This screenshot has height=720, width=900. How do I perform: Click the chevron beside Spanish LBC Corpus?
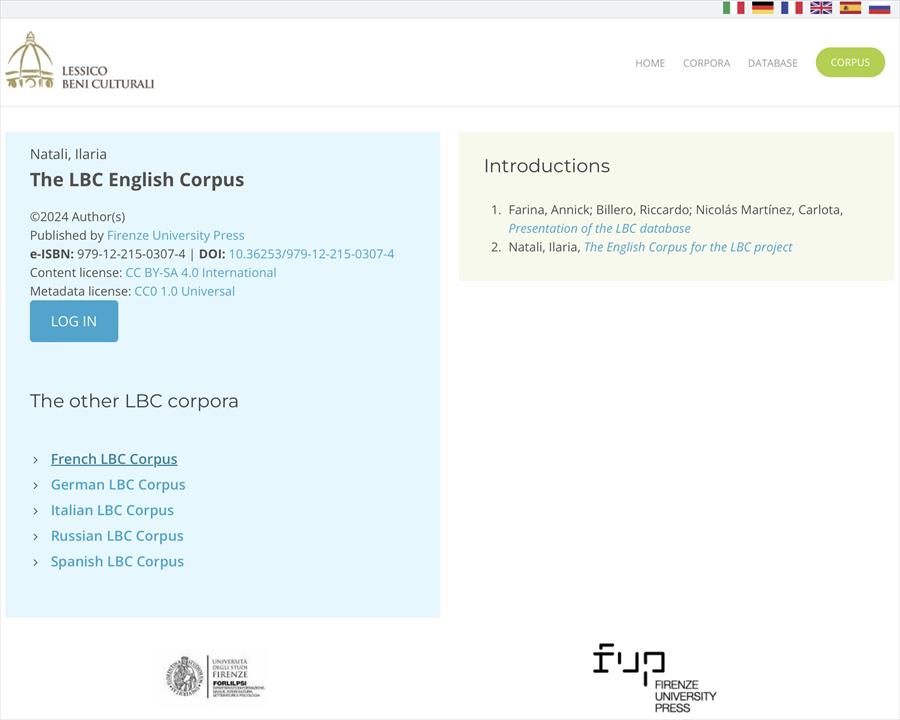pyautogui.click(x=36, y=562)
